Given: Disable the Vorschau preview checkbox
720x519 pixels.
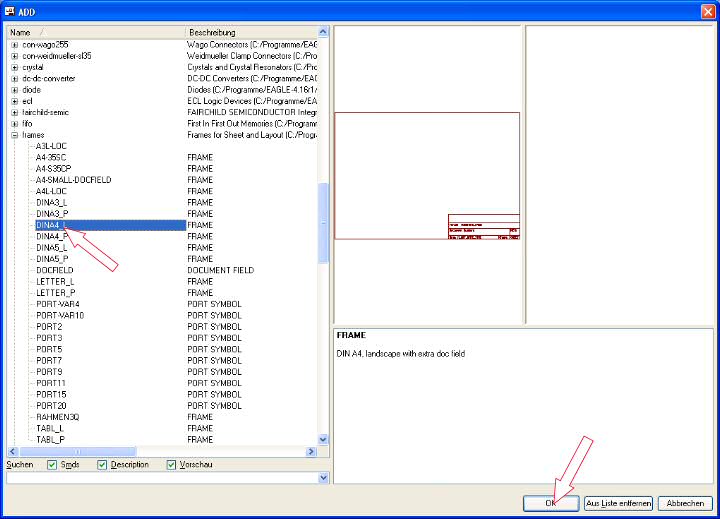Looking at the screenshot, I should pos(172,464).
